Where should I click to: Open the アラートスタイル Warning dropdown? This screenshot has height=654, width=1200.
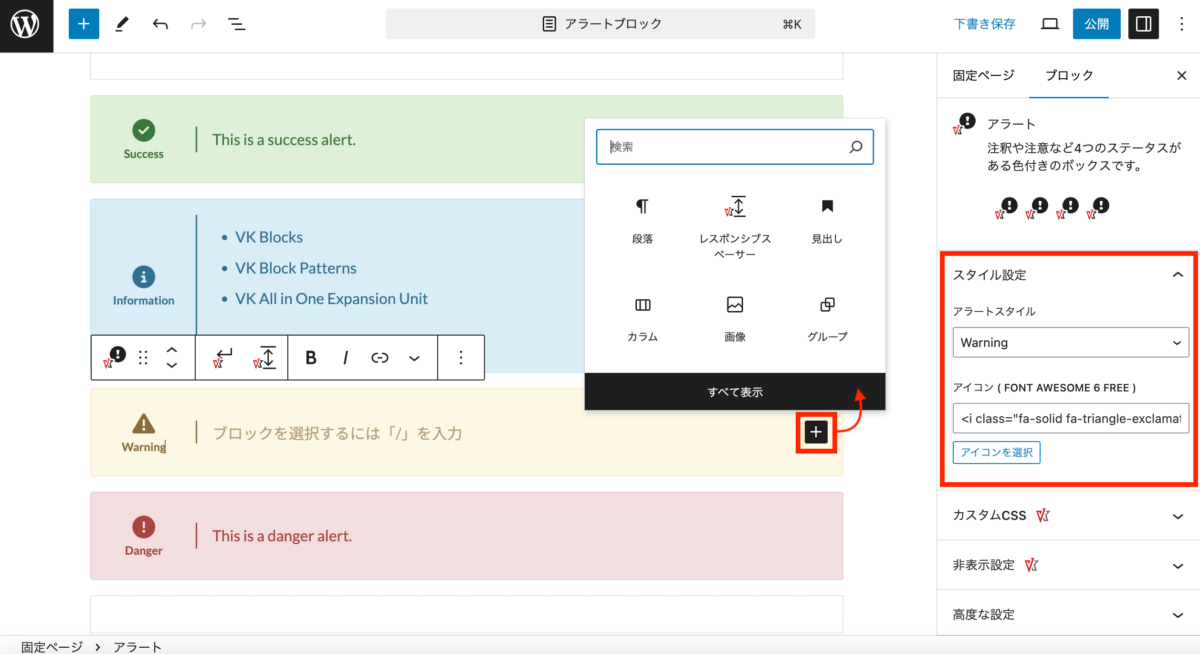1070,342
